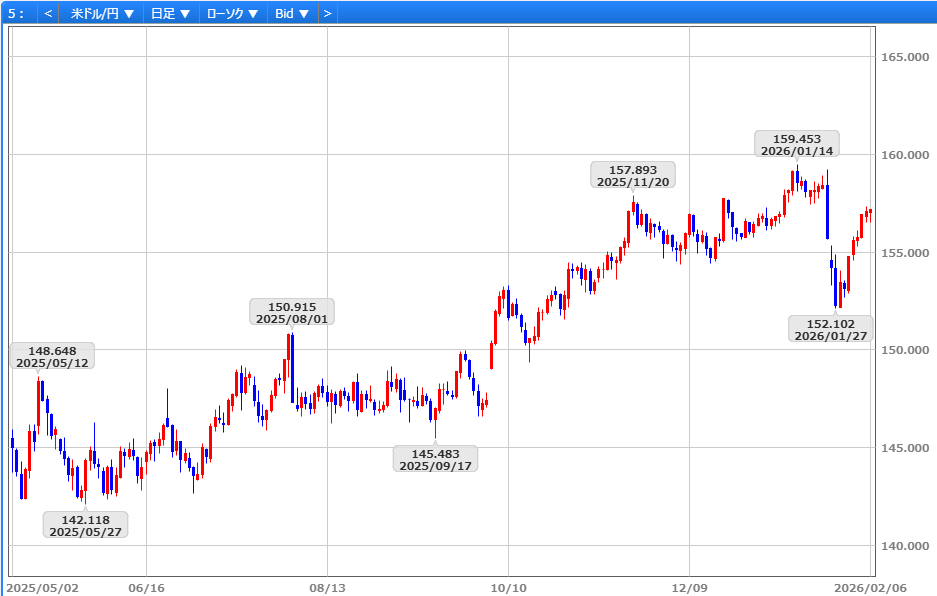Click the 145.483 low label dated 2025/09/17
Viewport: 937px width, 596px height.
[435, 459]
